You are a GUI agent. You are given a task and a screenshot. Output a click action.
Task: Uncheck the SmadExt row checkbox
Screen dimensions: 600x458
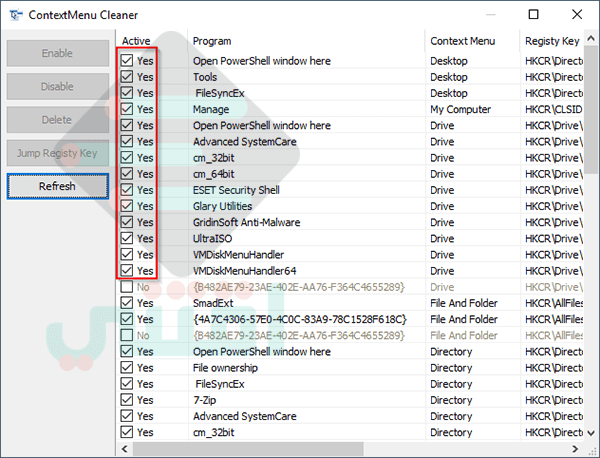[x=127, y=303]
